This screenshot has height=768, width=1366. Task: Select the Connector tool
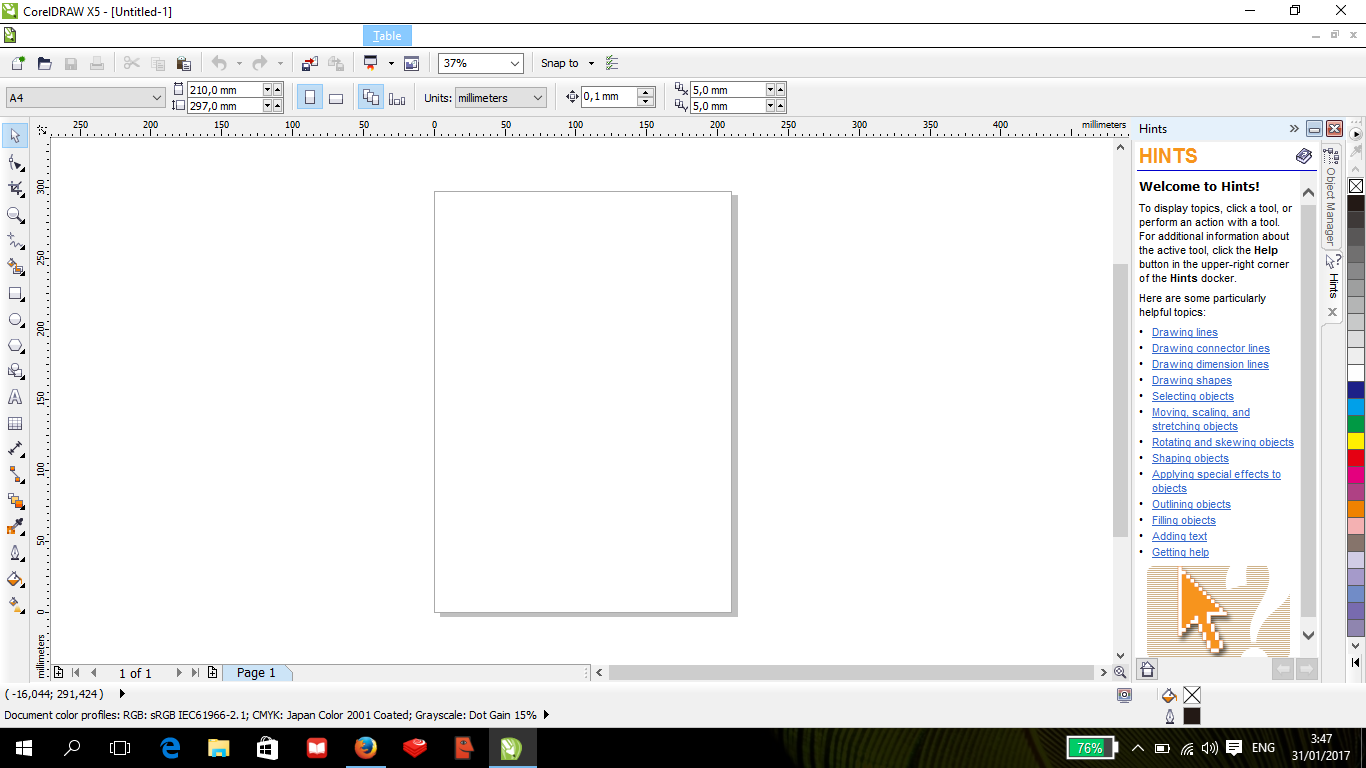pos(16,475)
